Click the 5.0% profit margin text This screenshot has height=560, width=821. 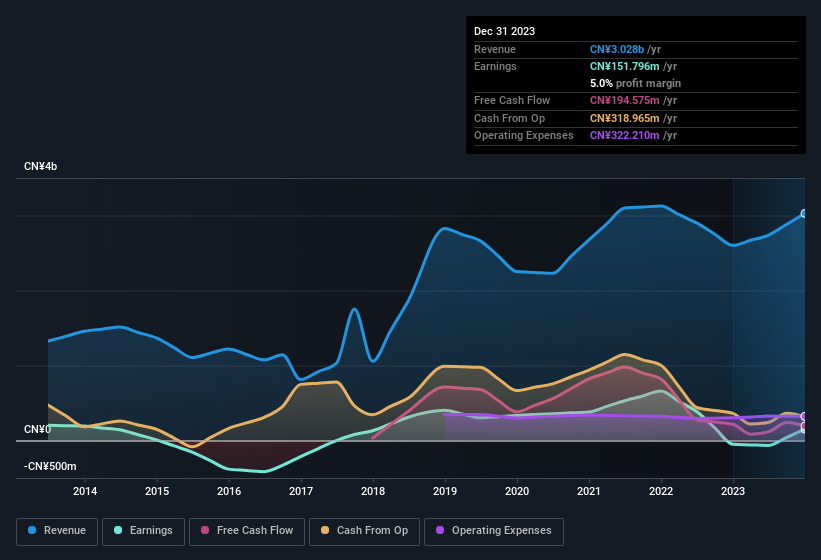pyautogui.click(x=636, y=83)
